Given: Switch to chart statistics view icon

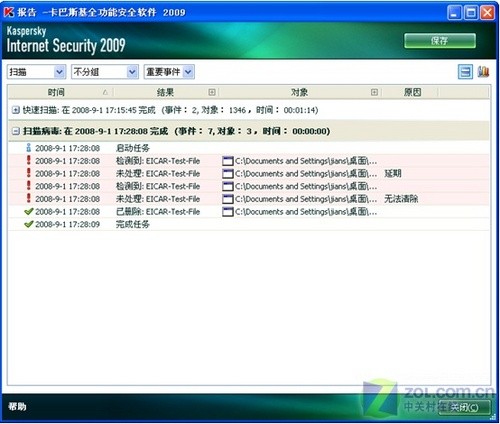Looking at the screenshot, I should click(483, 71).
